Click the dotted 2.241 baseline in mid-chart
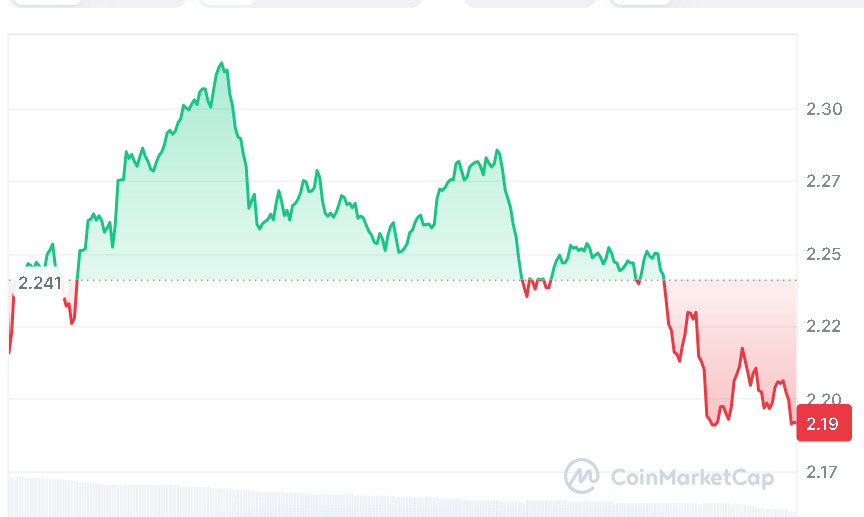 [x=400, y=280]
